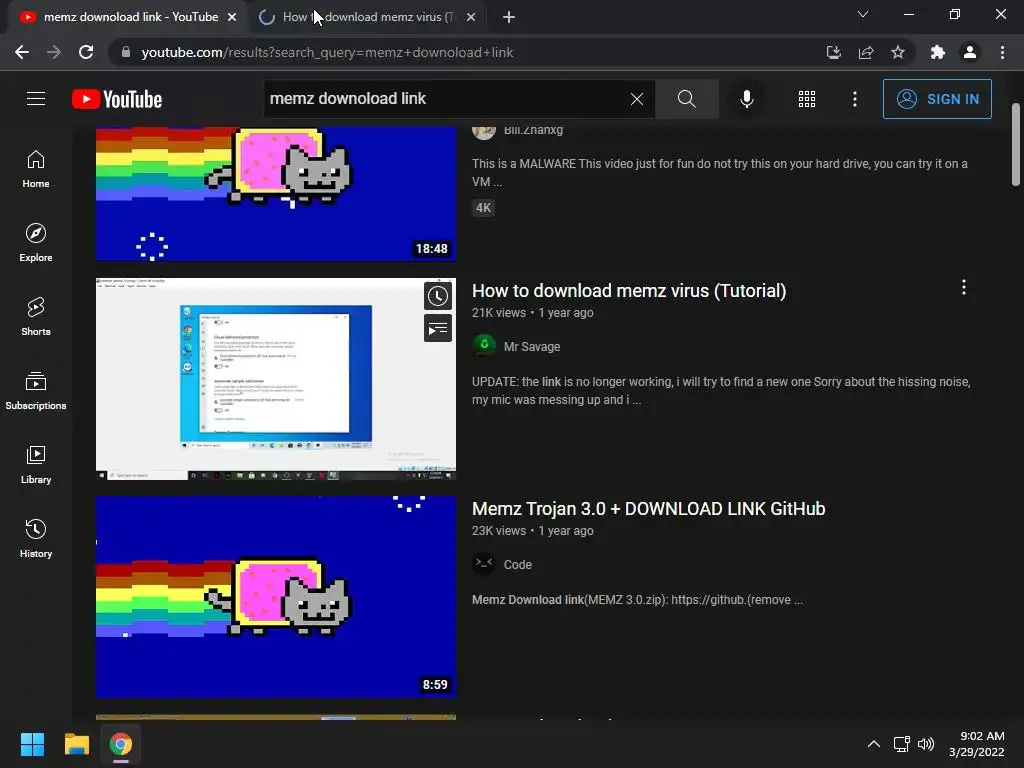Open the Chrome three-dot menu
This screenshot has height=768, width=1024.
(x=1002, y=52)
